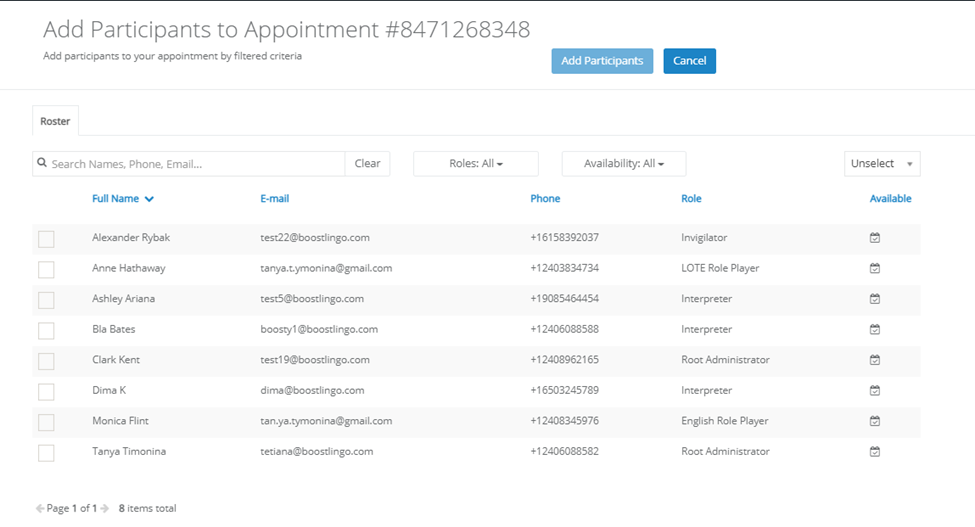Click email test5@boostlingo.com

(x=312, y=298)
